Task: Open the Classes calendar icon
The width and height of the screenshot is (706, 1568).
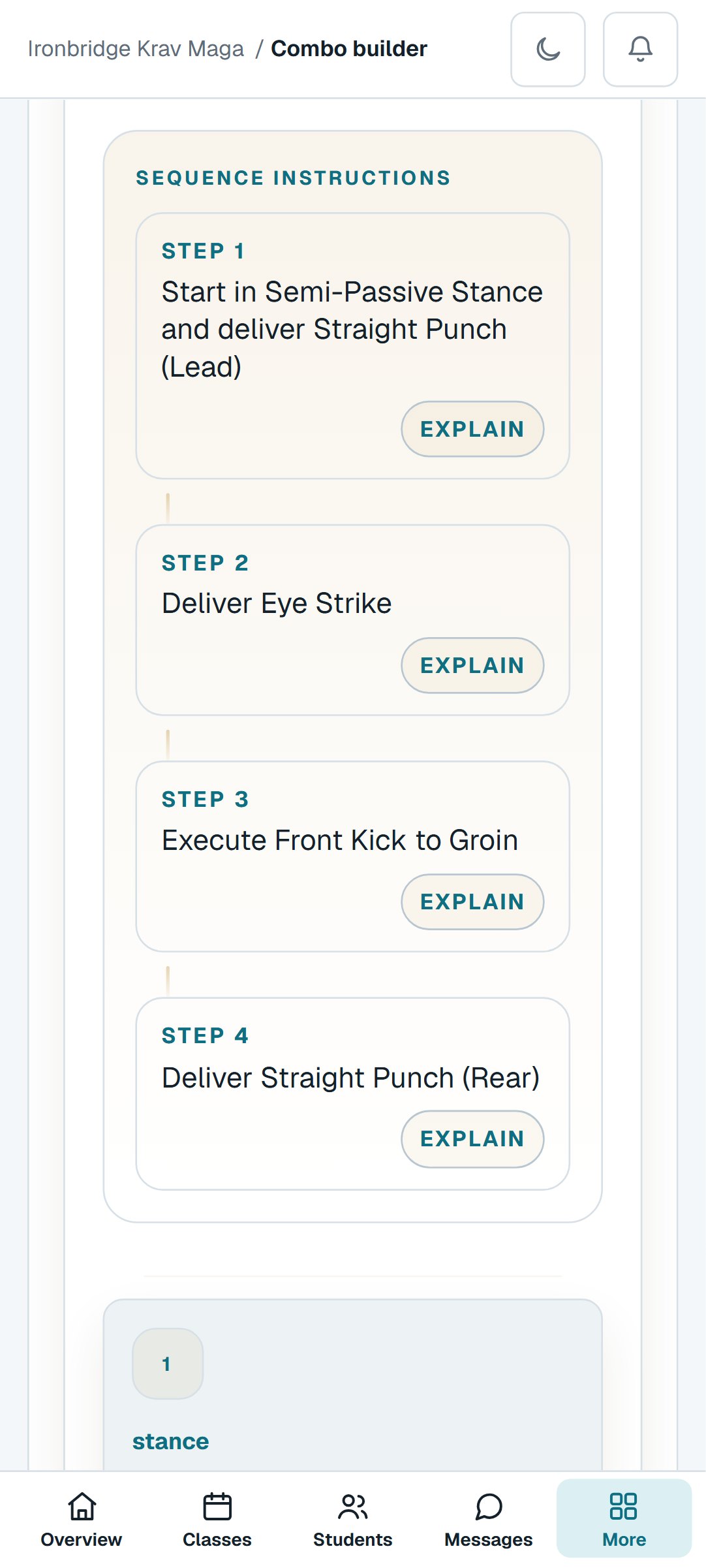Action: [217, 1506]
